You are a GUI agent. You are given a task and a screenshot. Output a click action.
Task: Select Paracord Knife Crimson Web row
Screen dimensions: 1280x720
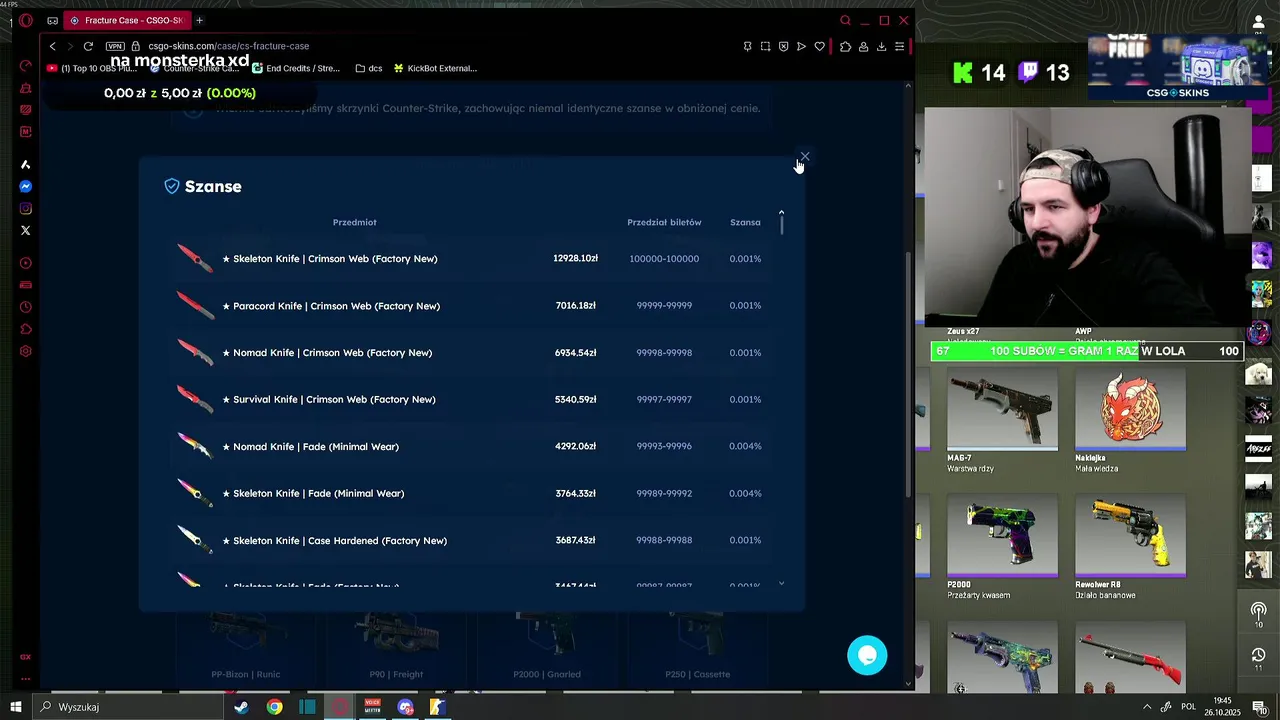click(x=471, y=306)
